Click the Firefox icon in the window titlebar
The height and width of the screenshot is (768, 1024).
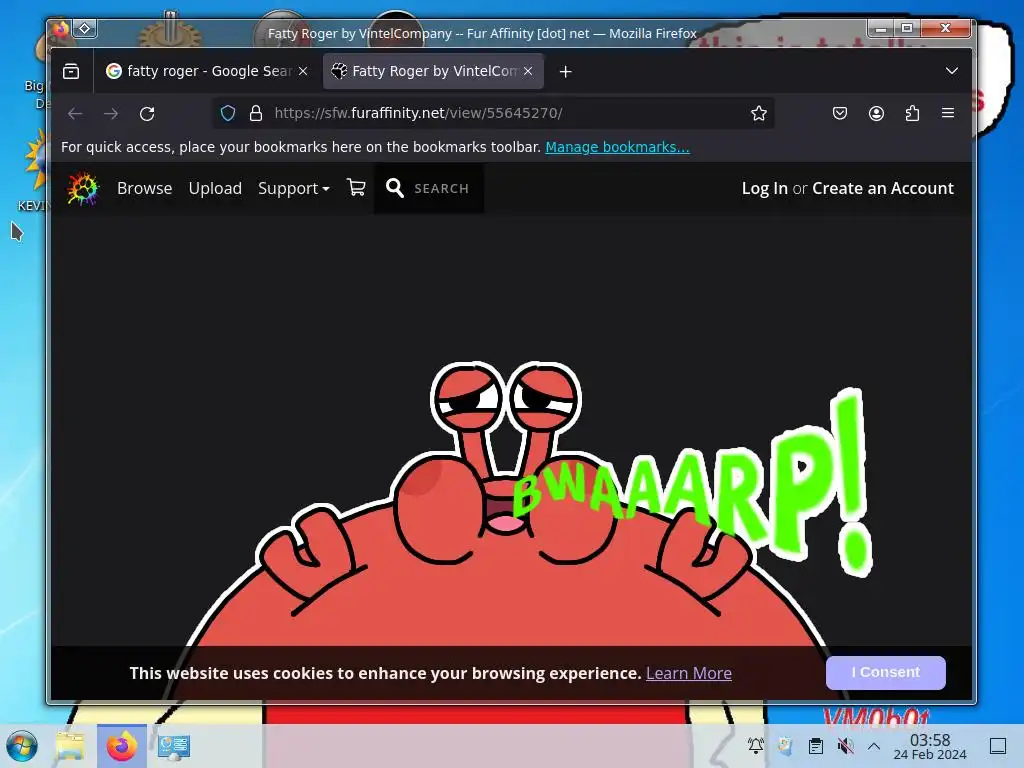[61, 28]
